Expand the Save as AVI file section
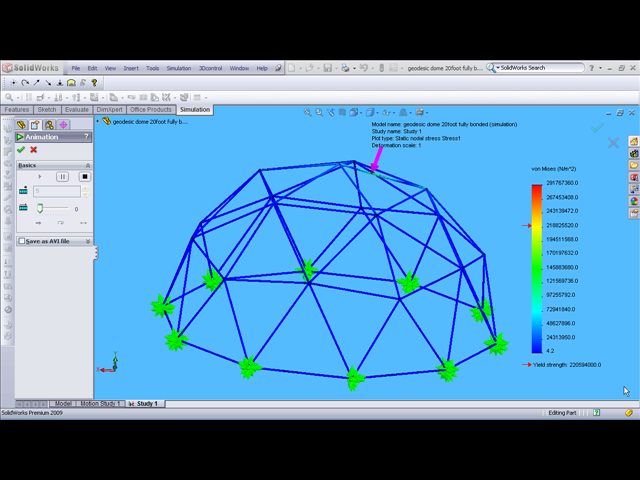Viewport: 640px width, 480px height. point(88,241)
